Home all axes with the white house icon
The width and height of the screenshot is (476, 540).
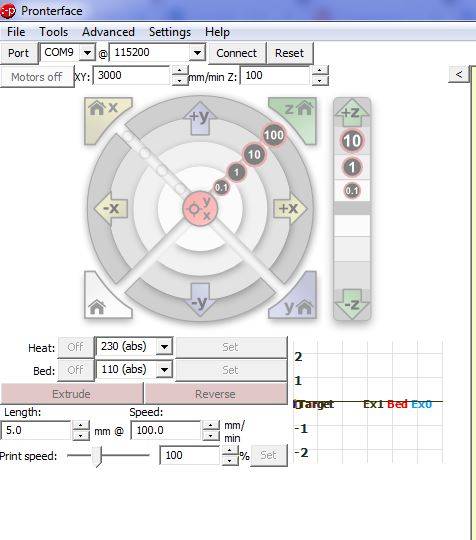tap(104, 300)
